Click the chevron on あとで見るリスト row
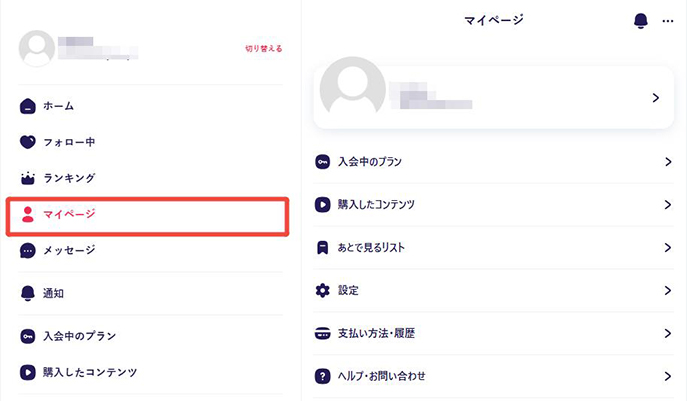Viewport: 687px width, 401px height. [668, 248]
